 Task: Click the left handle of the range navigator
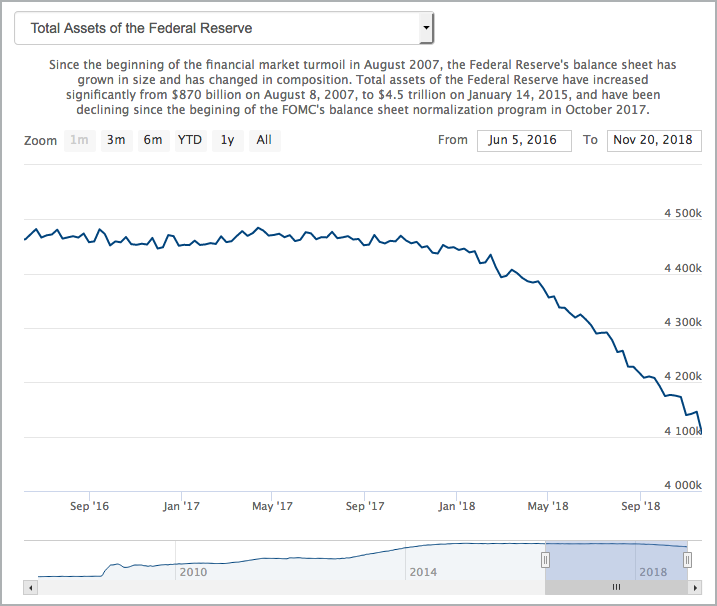[x=545, y=560]
